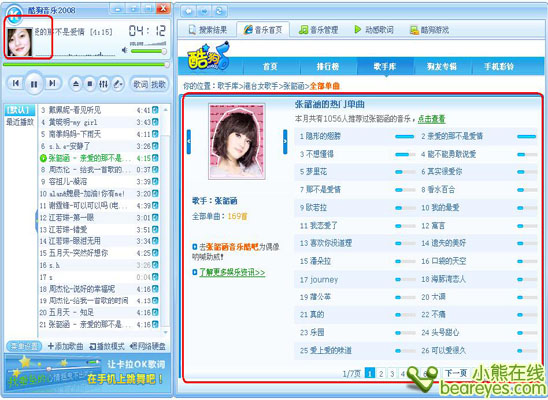Viewport: 548px width, 400px height.
Task: Click icon beside 周杰伦-说好的幸福呢 row
Action: click(x=155, y=289)
